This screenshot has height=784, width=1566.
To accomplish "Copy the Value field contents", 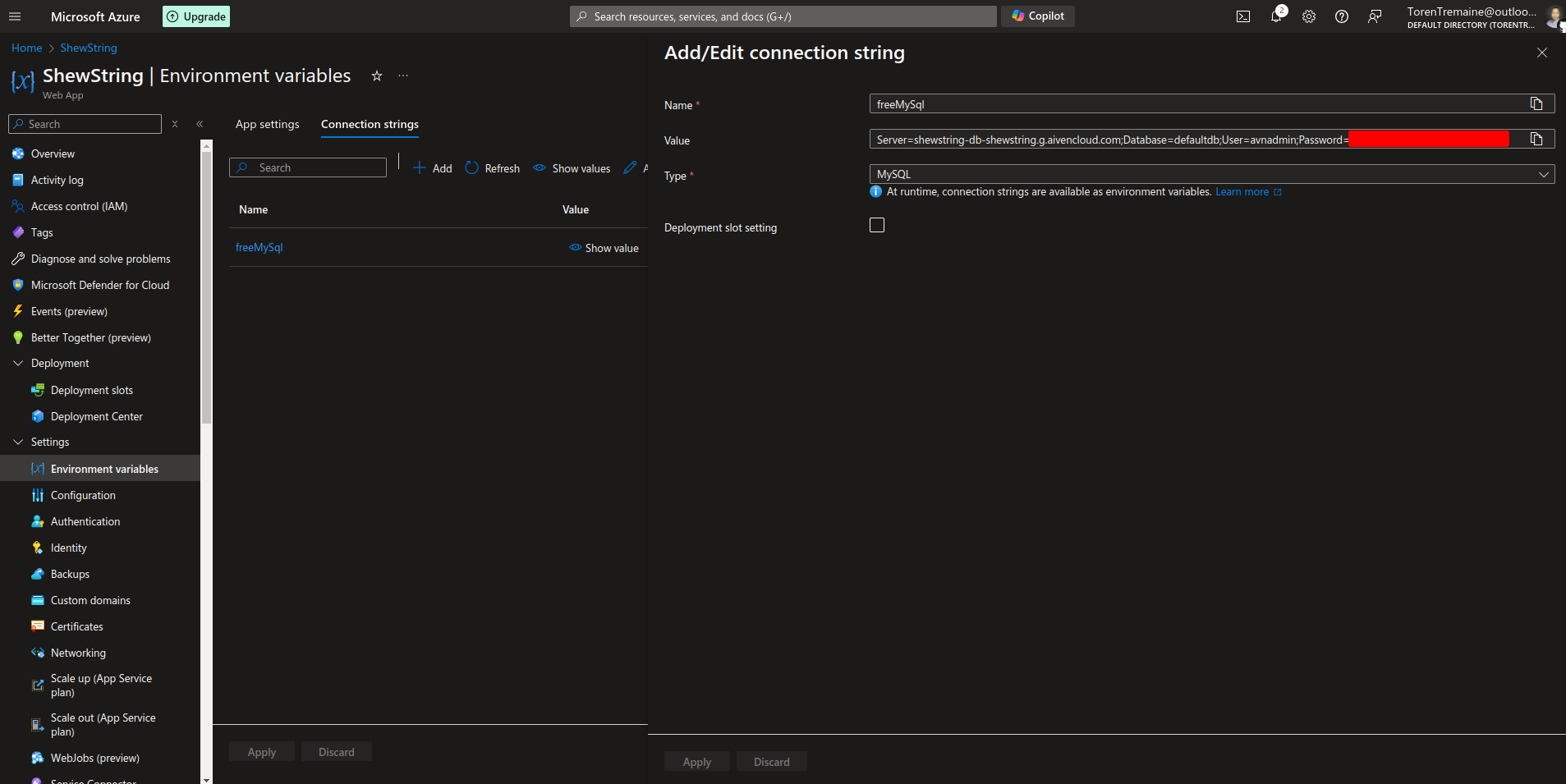I will click(1536, 139).
